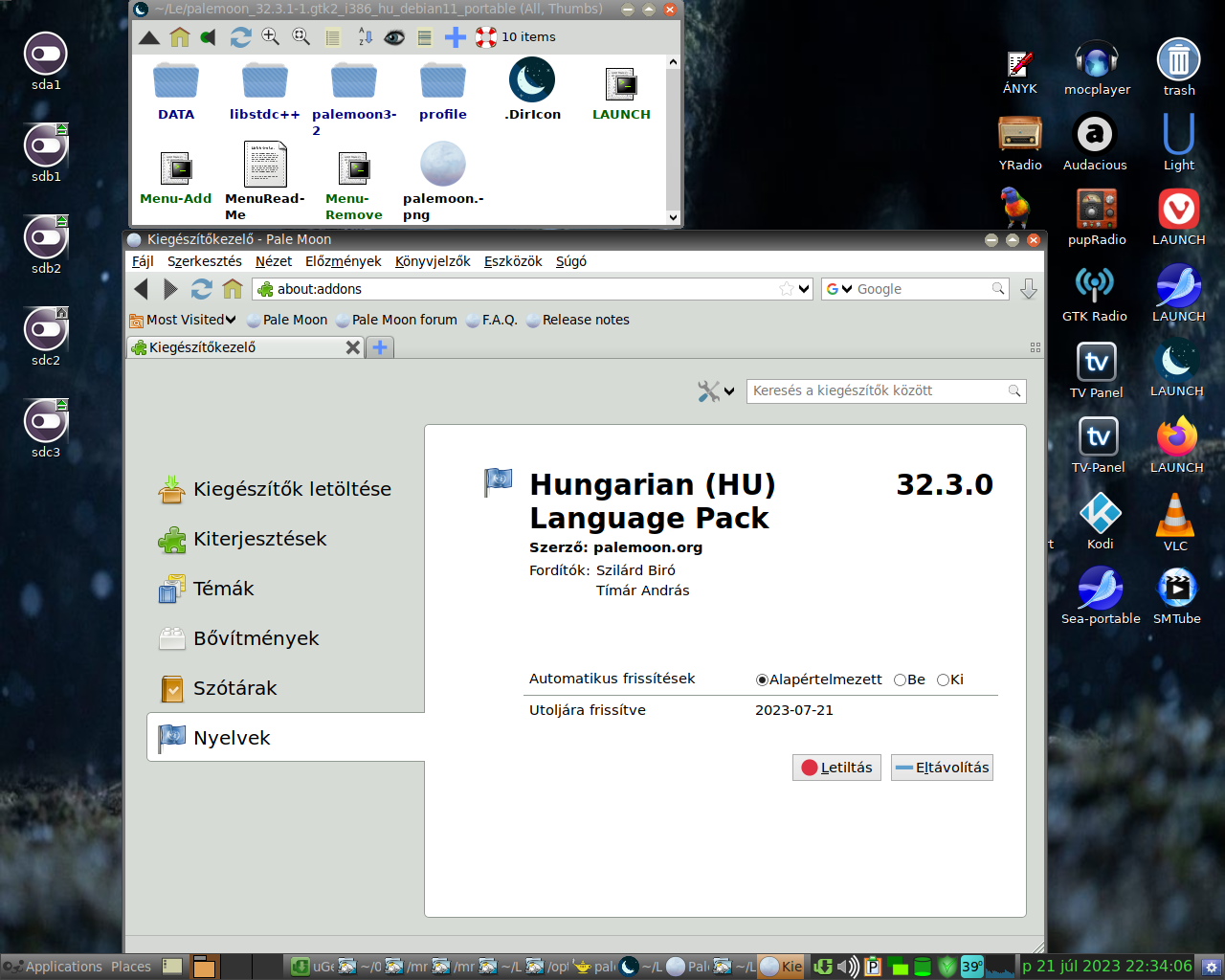Click the volume speaker tray icon

click(x=847, y=967)
